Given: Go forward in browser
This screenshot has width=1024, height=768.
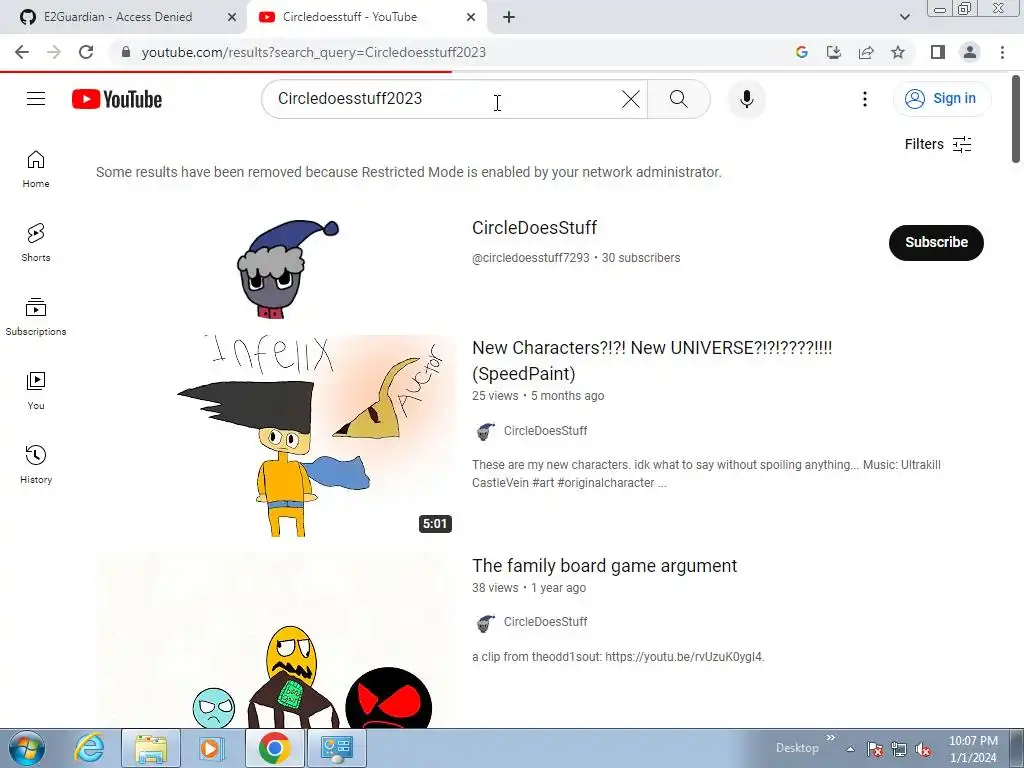Looking at the screenshot, I should pyautogui.click(x=54, y=52).
